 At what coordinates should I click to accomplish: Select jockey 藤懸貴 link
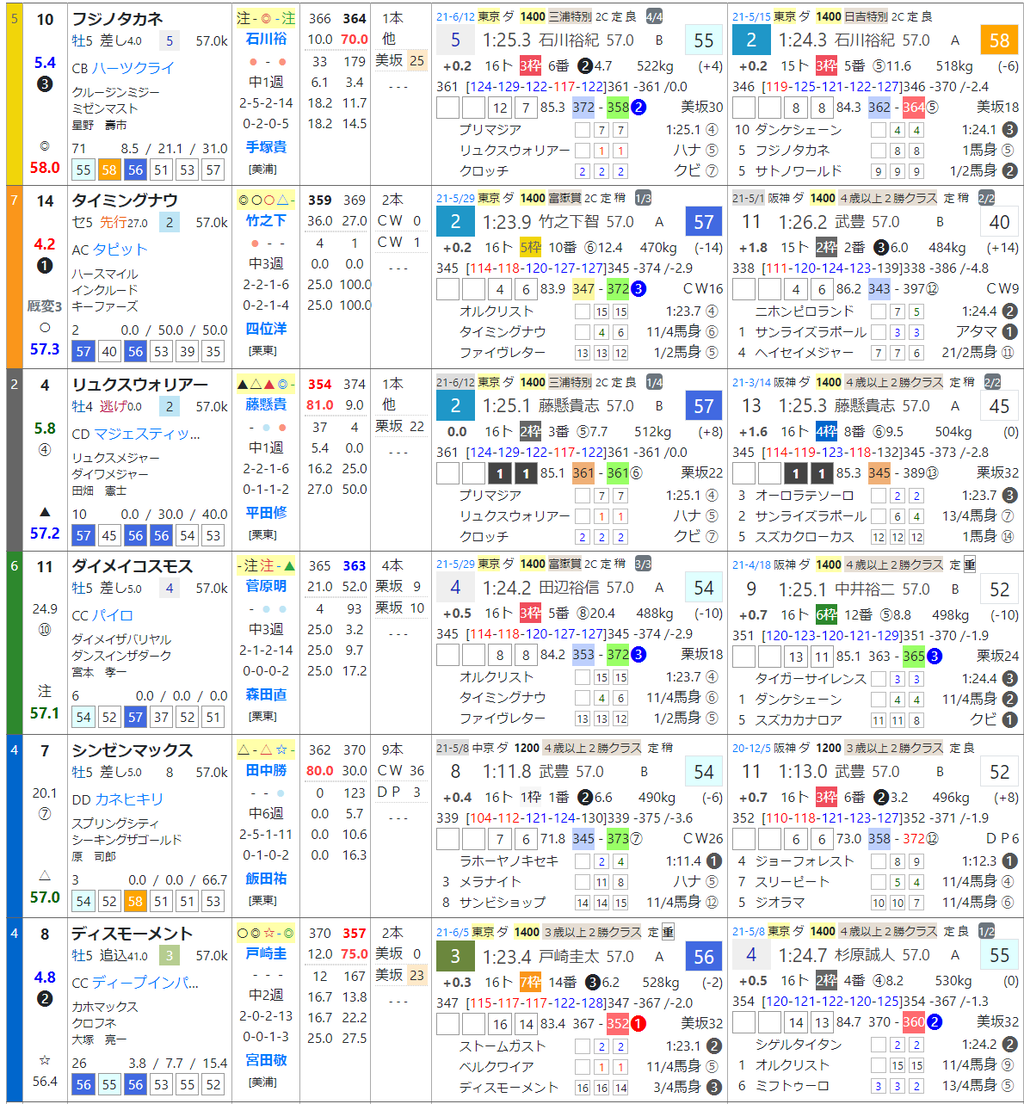tap(266, 404)
